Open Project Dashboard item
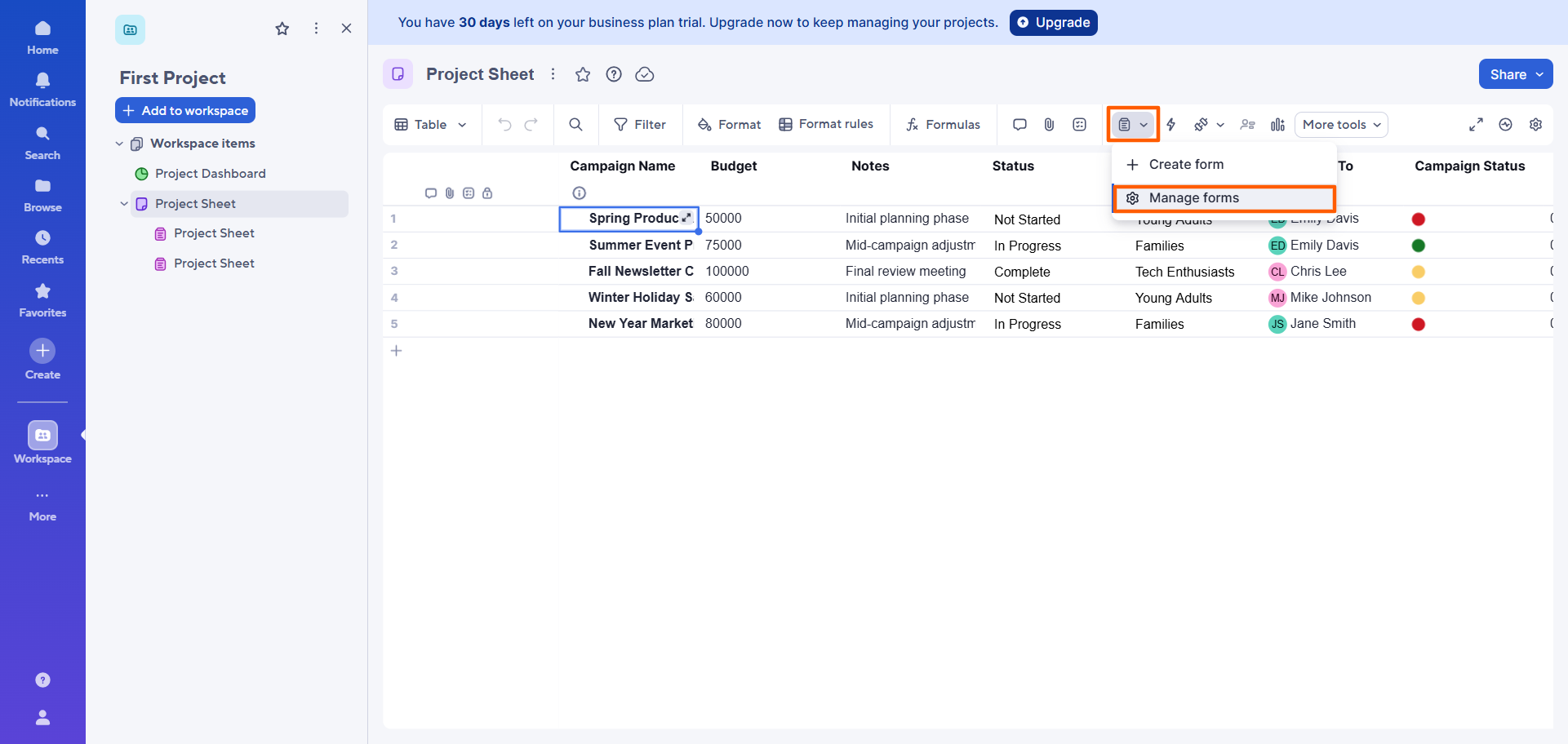This screenshot has height=744, width=1568. 211,174
